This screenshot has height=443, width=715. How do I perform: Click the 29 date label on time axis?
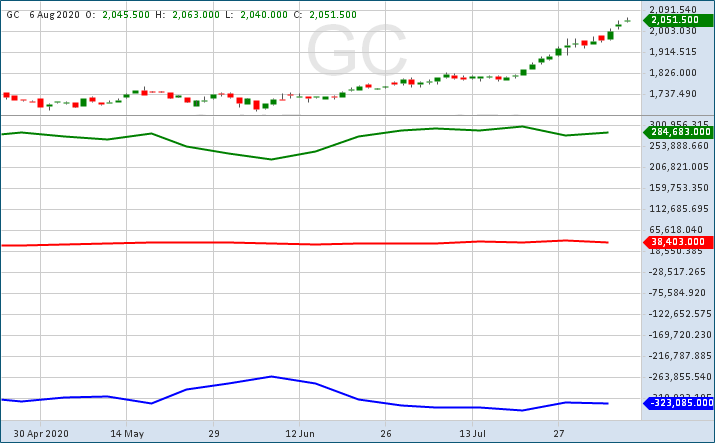tap(213, 433)
